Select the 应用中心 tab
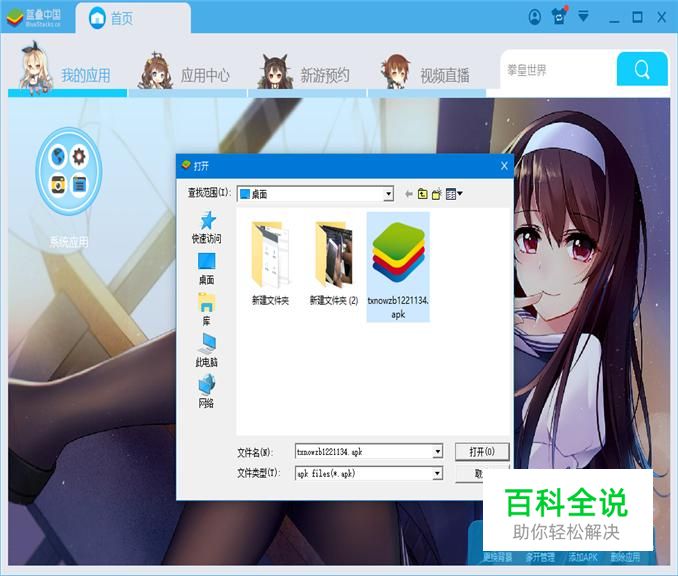This screenshot has width=678, height=576. tap(187, 73)
